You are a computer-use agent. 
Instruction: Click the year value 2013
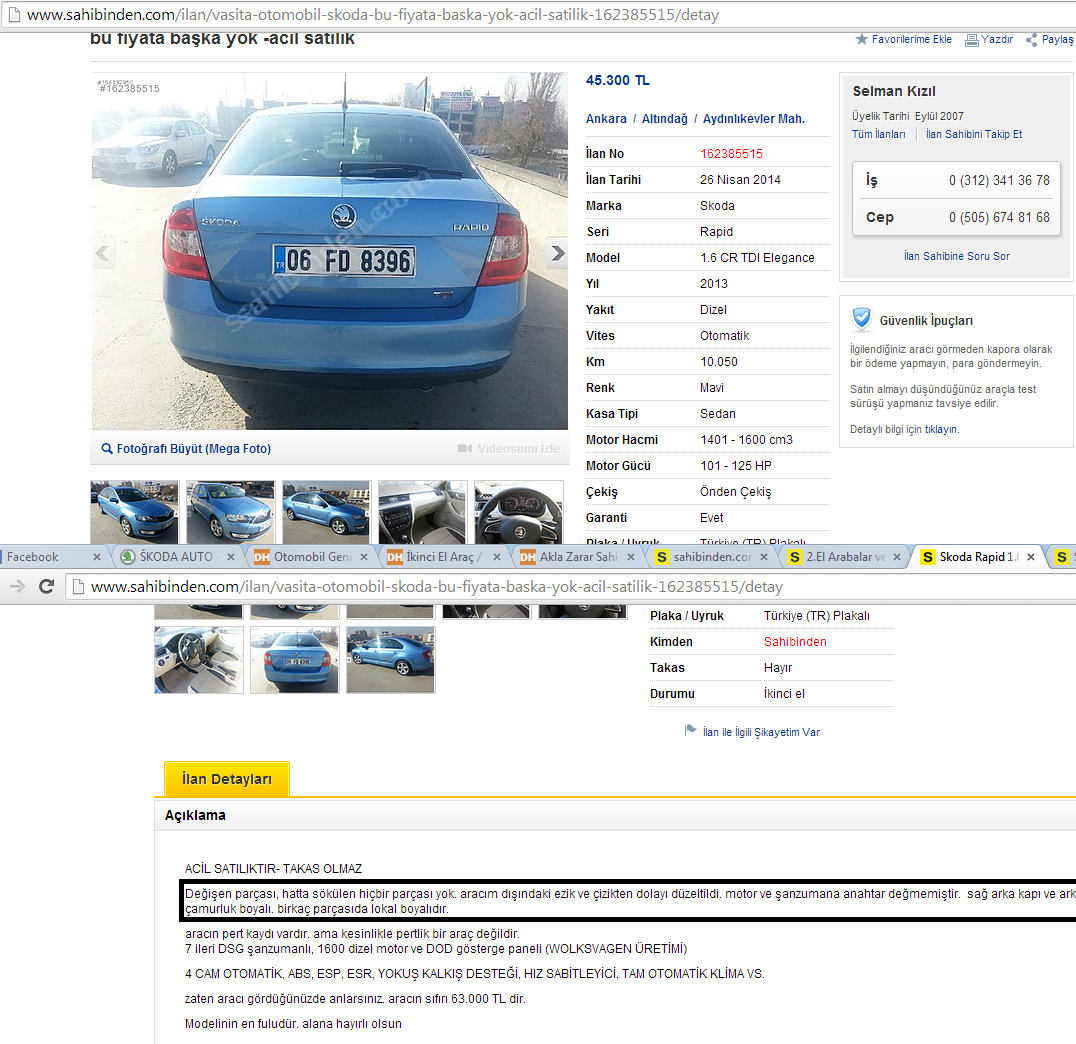click(714, 284)
